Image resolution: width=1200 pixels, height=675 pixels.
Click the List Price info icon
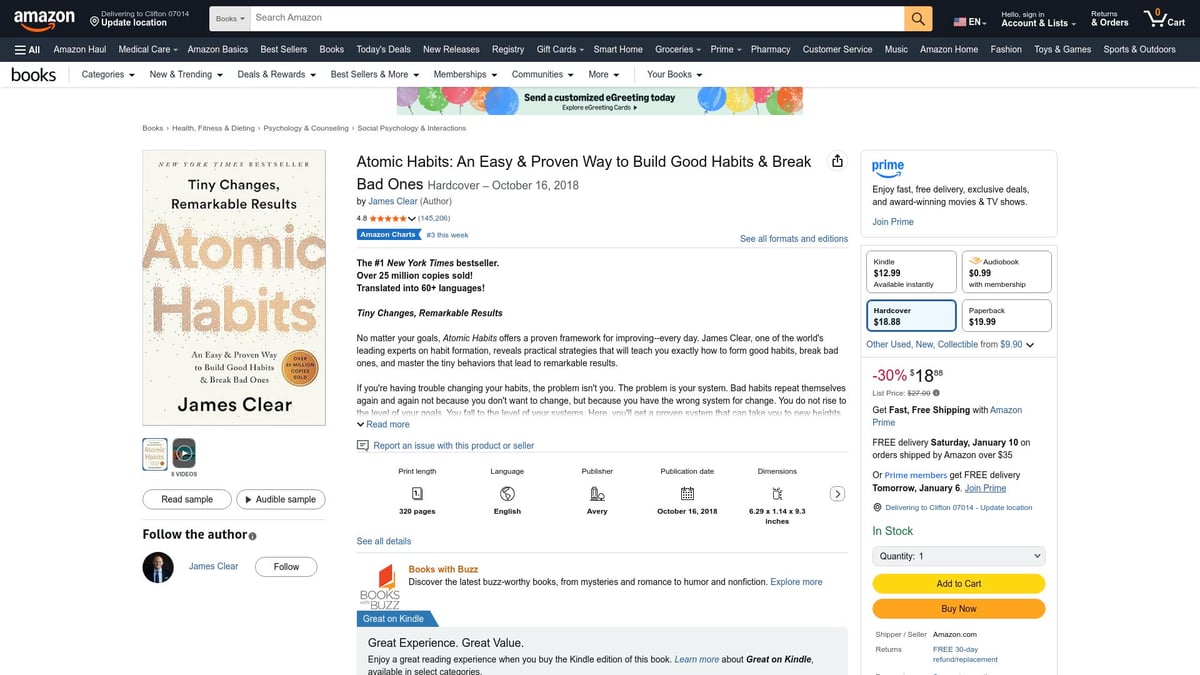coord(934,393)
